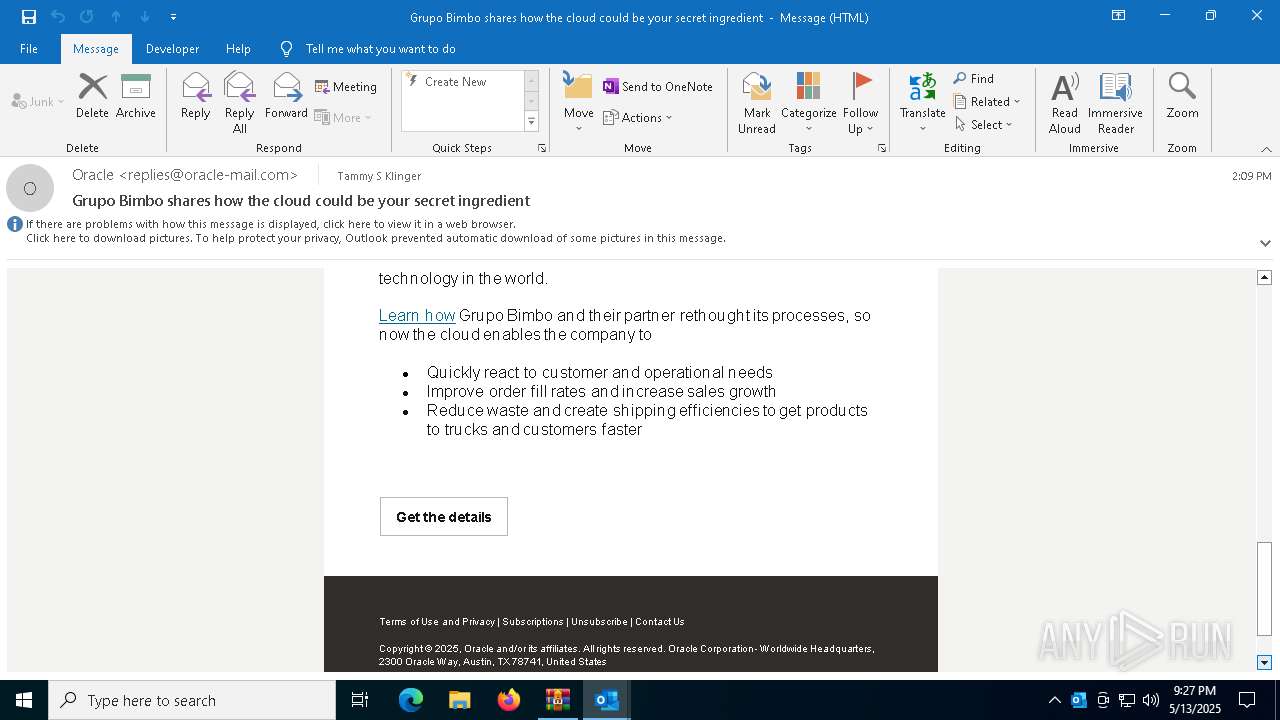The image size is (1280, 720).
Task: Customize Quick Access Toolbar dropdown
Action: [174, 17]
